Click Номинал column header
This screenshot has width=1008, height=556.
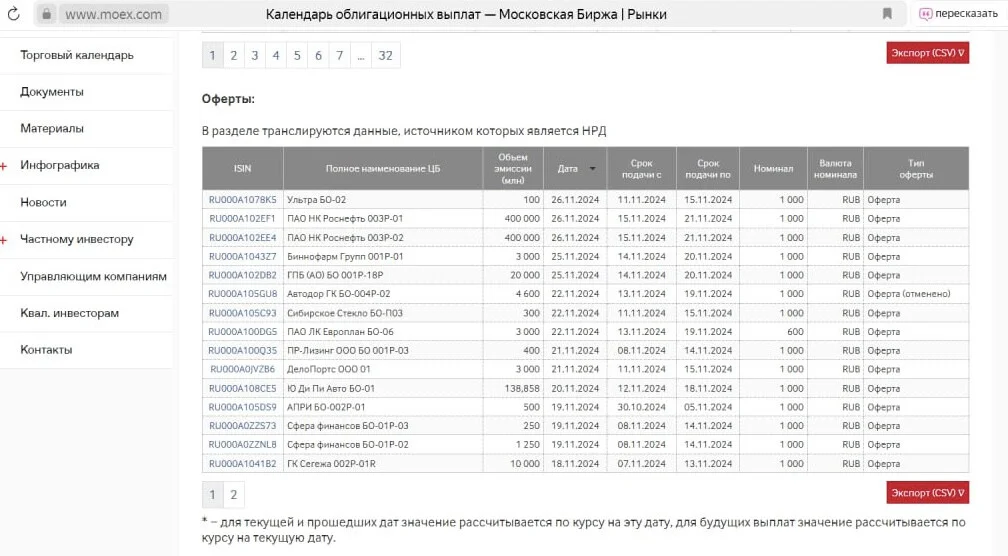pos(773,168)
